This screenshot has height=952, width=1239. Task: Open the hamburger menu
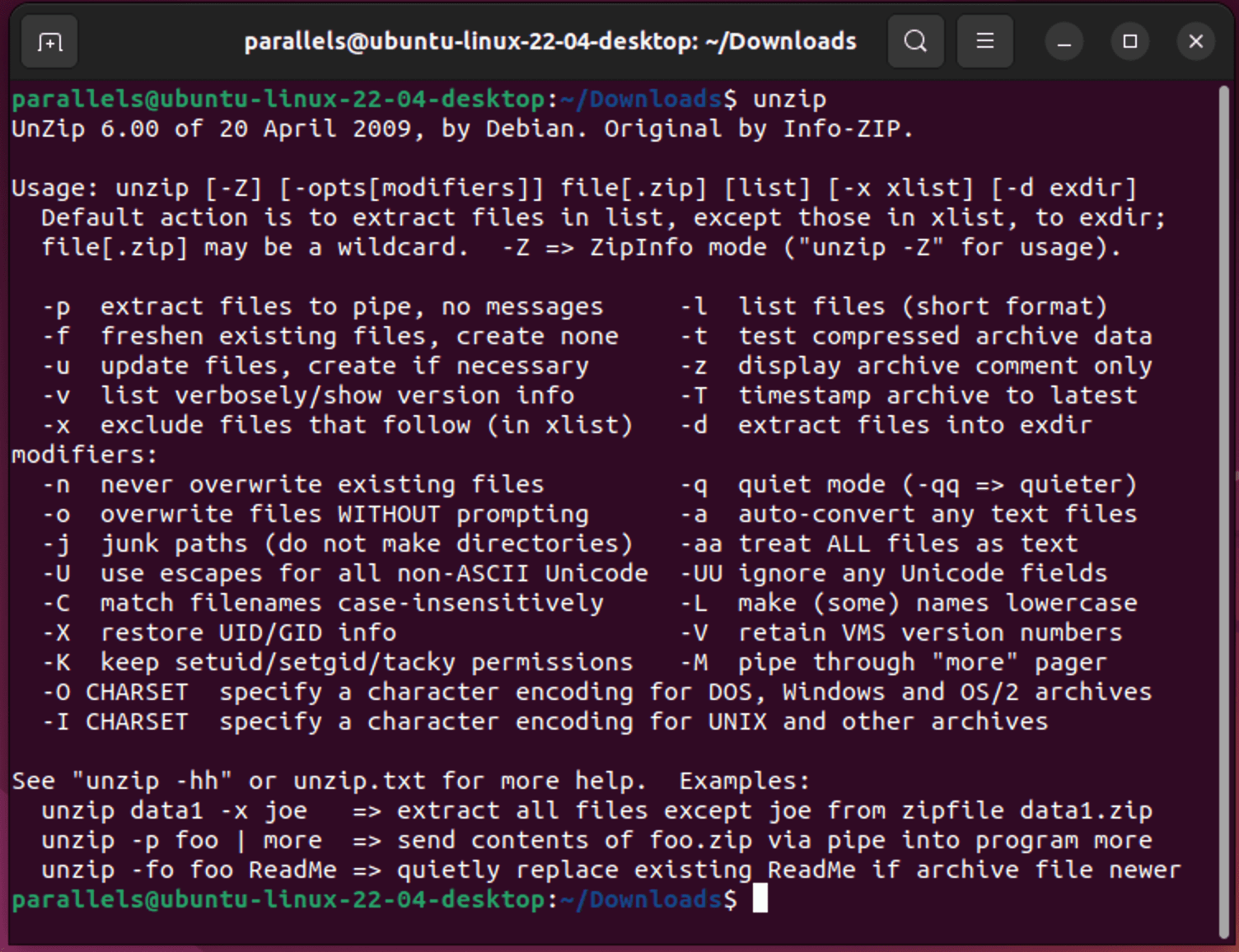tap(984, 41)
